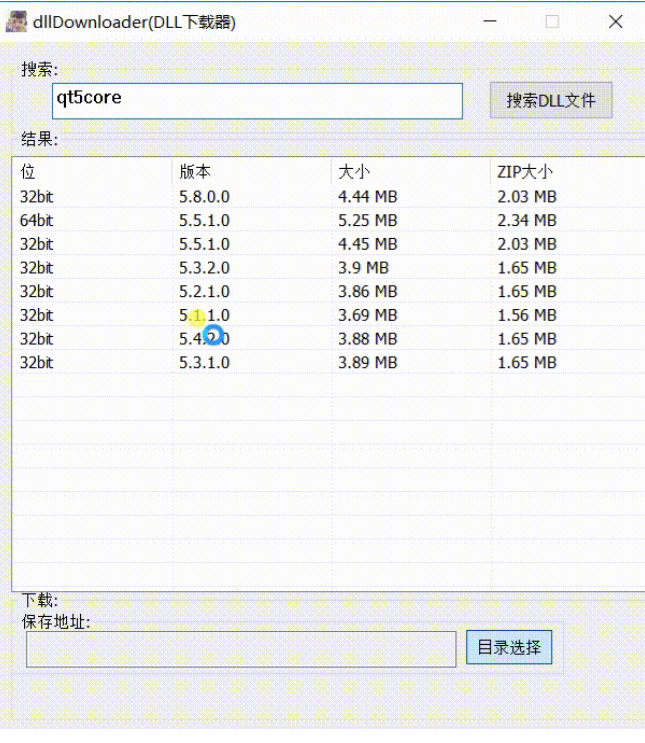Click the 3.9 MB size cell
Screen dimensions: 645x743
click(363, 268)
